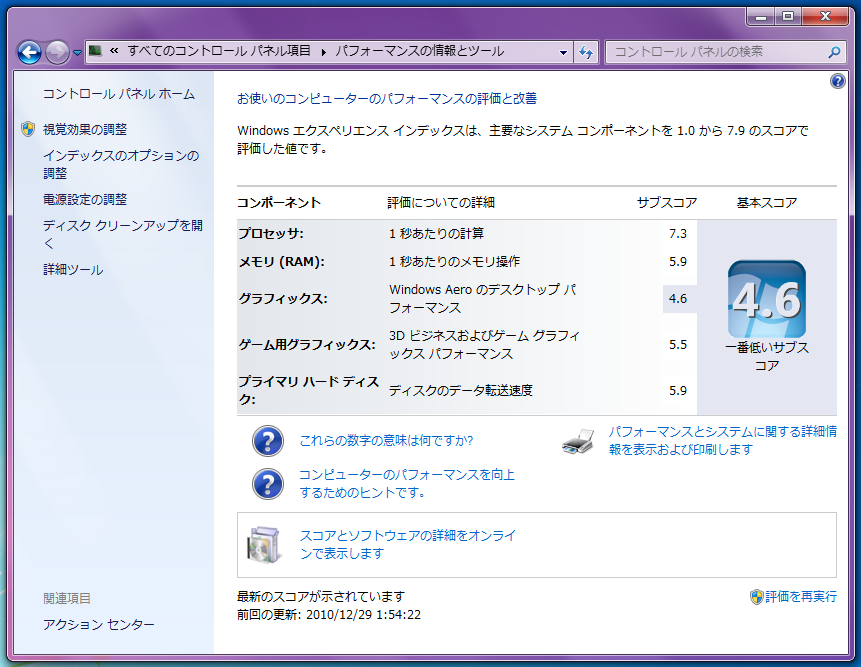Click 評価を再実行 link
This screenshot has width=861, height=667.
pyautogui.click(x=801, y=597)
